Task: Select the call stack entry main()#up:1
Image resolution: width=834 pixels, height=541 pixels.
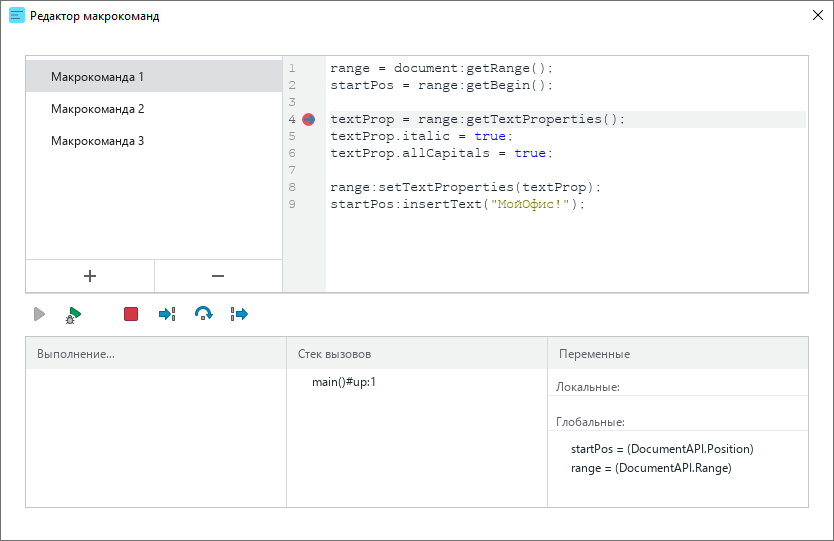Action: click(344, 382)
